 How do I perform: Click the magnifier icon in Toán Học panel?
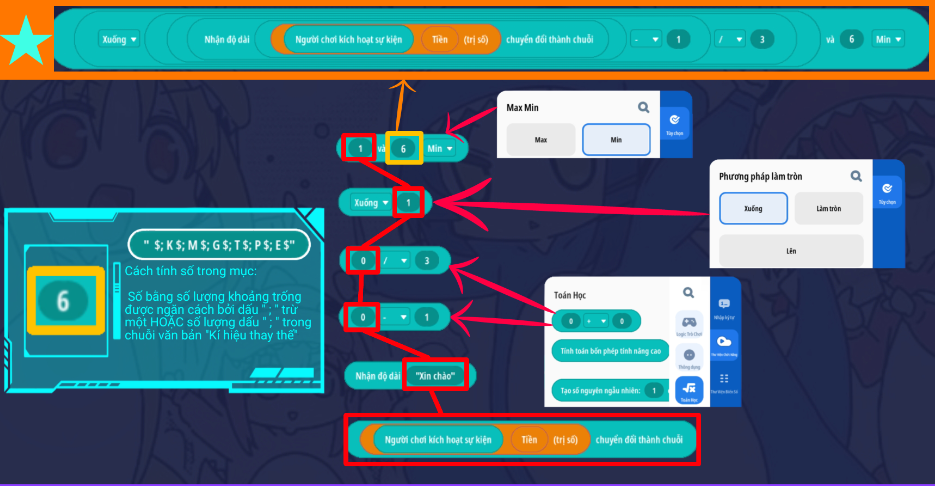pos(688,293)
